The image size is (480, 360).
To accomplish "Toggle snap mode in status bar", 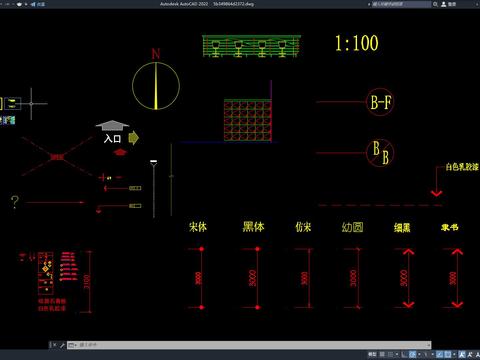I will click(390, 354).
